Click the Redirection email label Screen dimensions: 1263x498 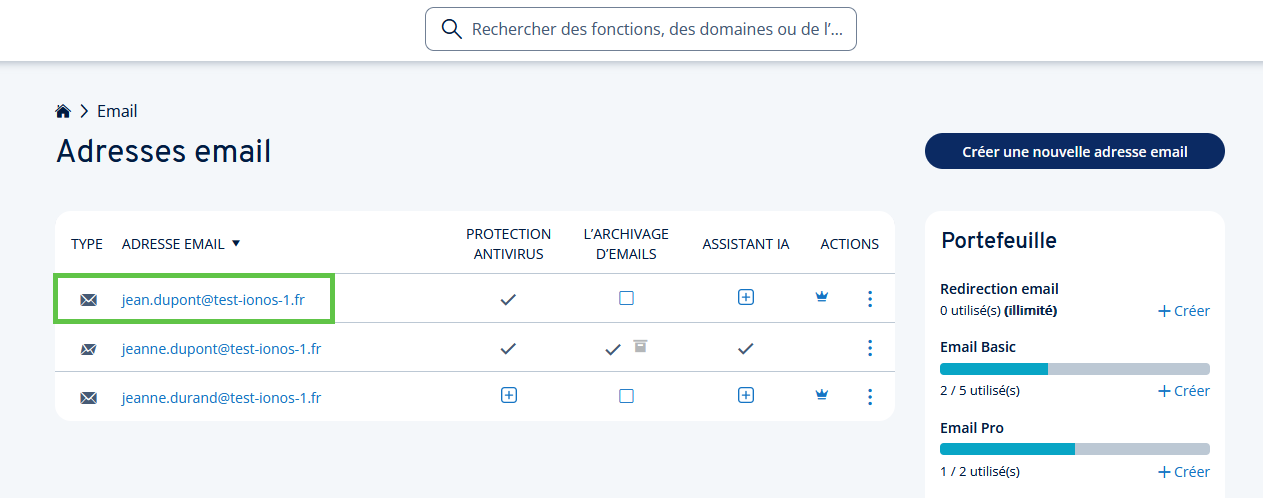click(x=999, y=289)
